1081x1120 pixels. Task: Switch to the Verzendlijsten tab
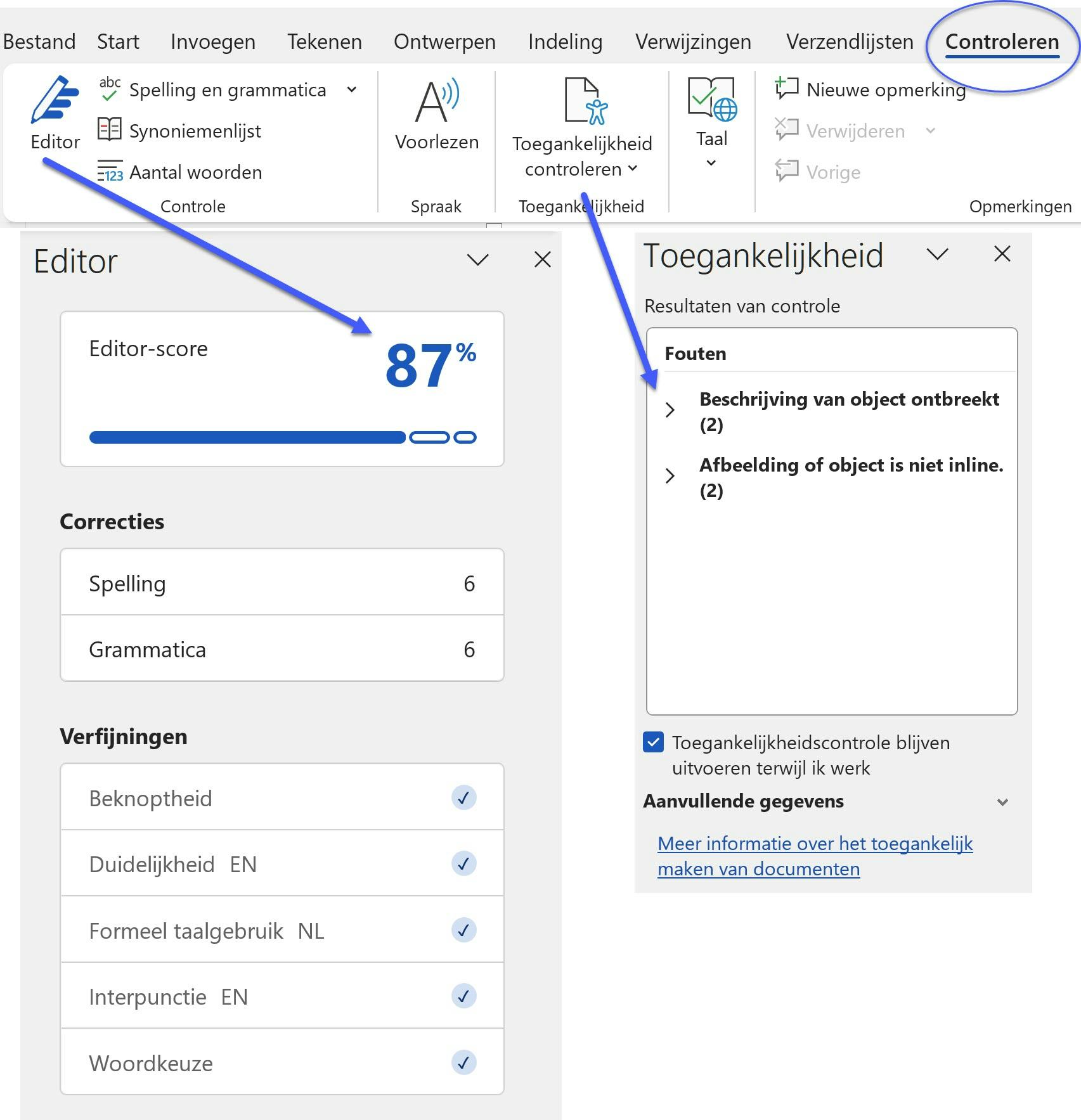tap(850, 41)
